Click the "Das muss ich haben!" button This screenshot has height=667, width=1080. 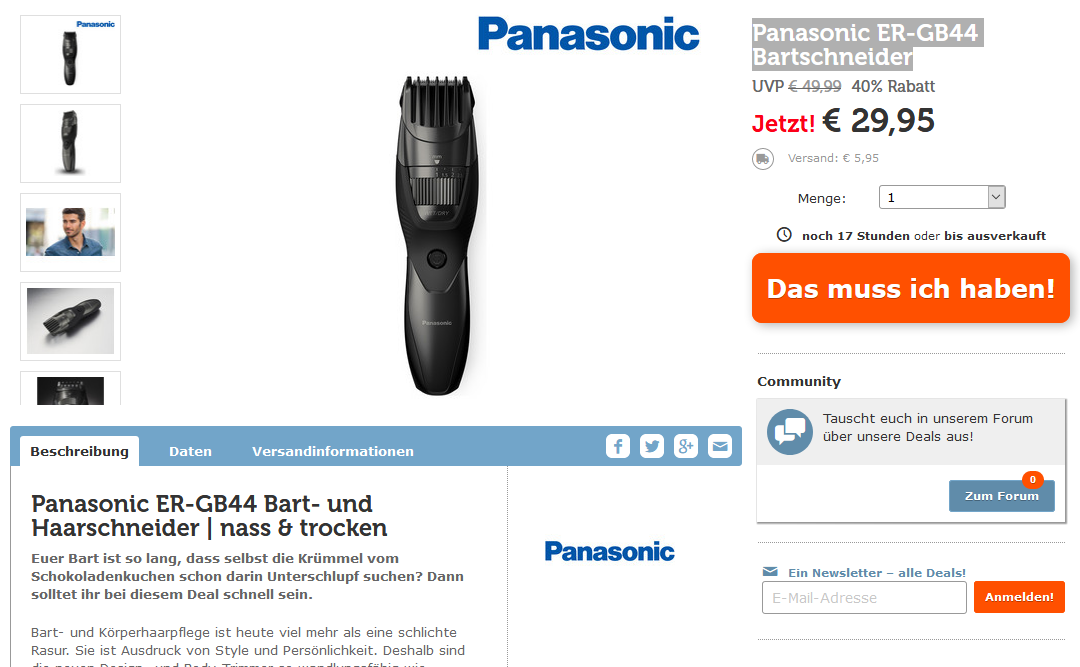(911, 288)
